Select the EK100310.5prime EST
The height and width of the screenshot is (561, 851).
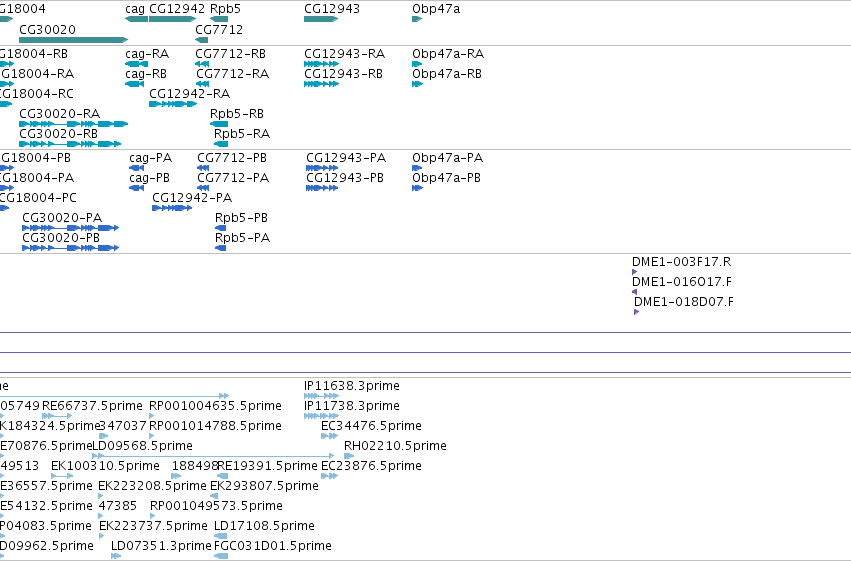pos(62,476)
